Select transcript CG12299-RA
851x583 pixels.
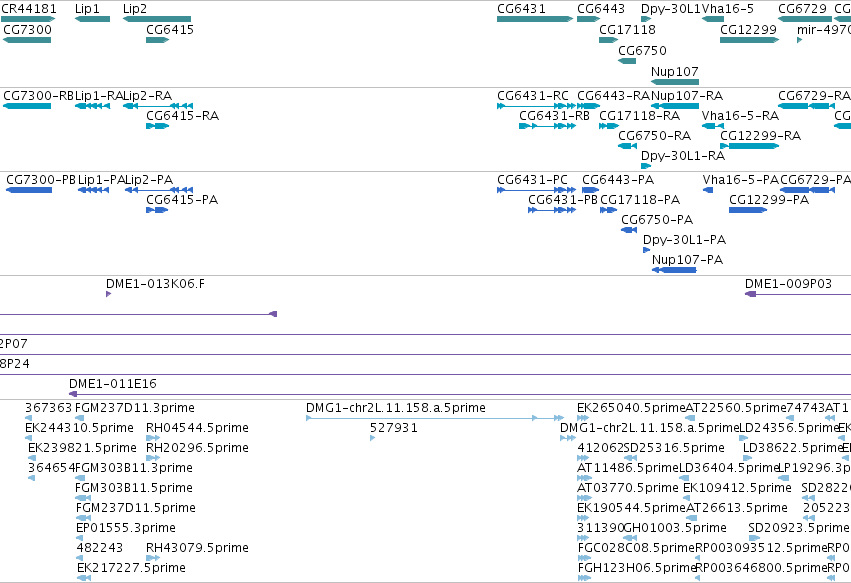(760, 136)
